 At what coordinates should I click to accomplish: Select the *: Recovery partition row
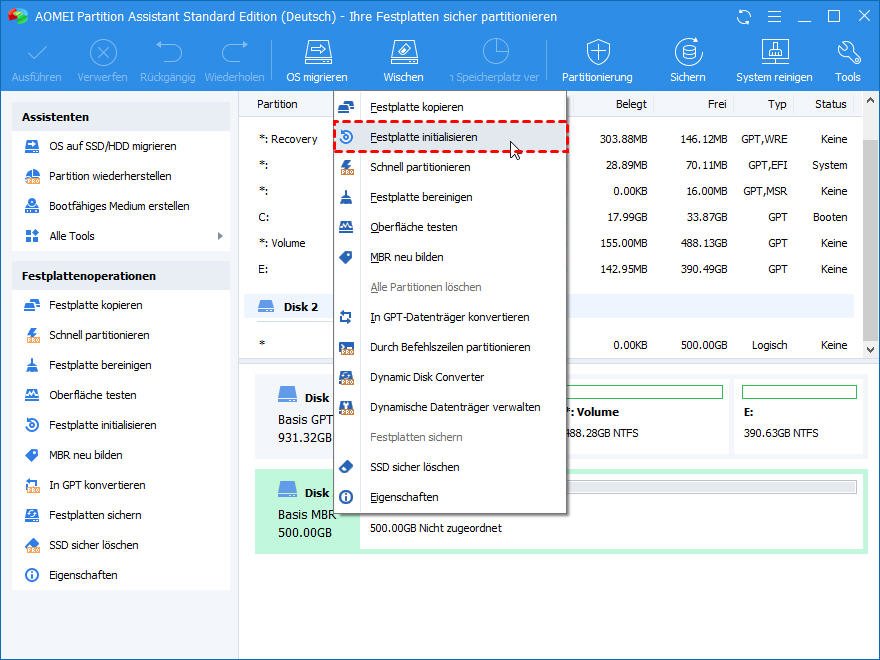(x=550, y=139)
